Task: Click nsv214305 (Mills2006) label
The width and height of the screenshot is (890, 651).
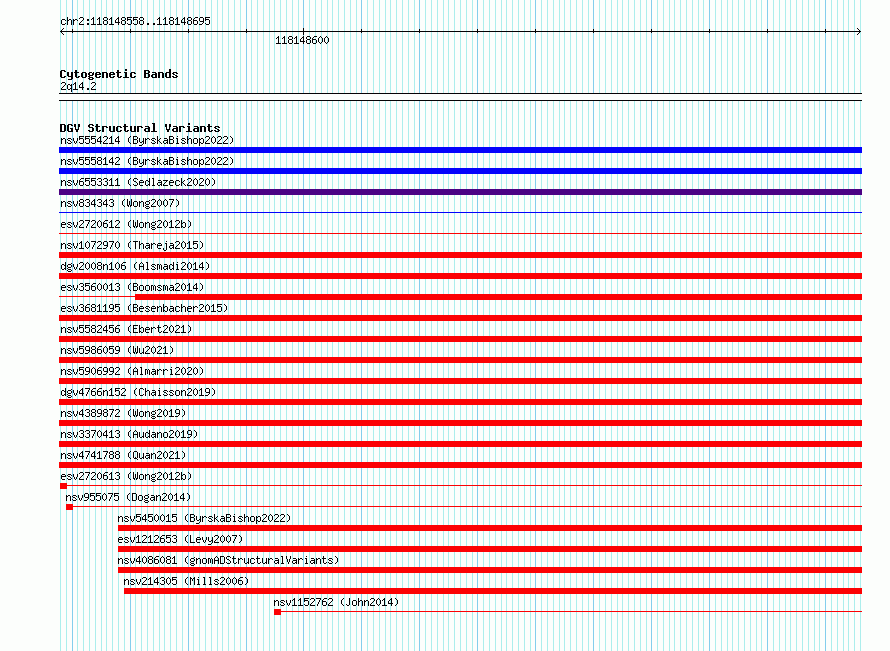Action: click(186, 581)
